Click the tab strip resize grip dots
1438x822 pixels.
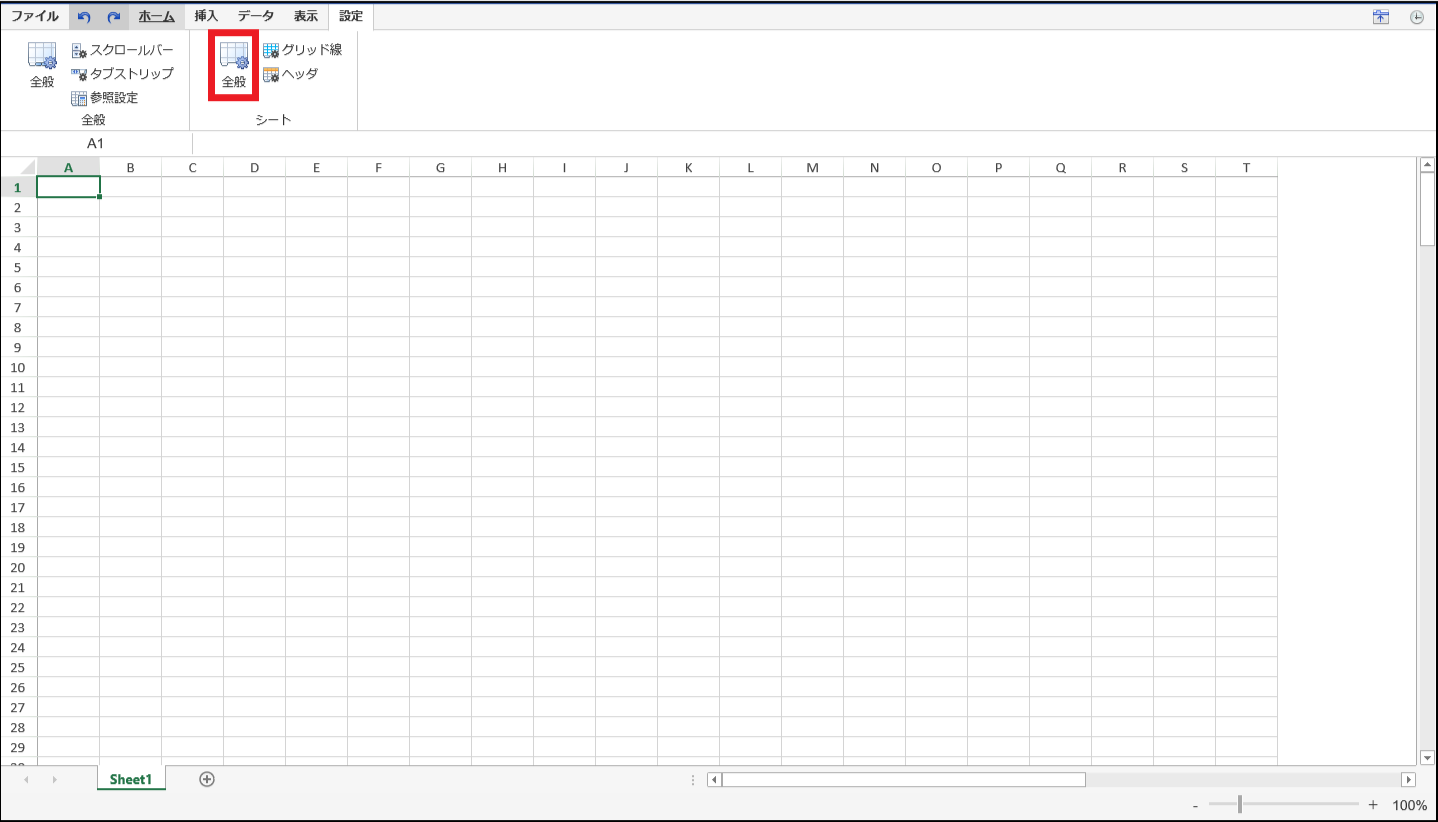694,779
